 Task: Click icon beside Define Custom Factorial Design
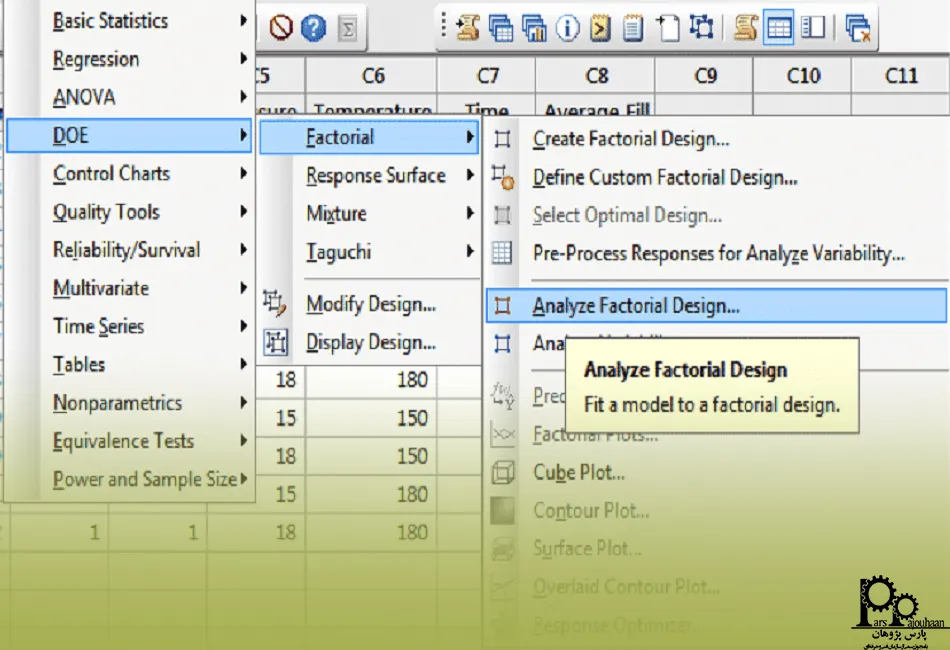[x=502, y=177]
